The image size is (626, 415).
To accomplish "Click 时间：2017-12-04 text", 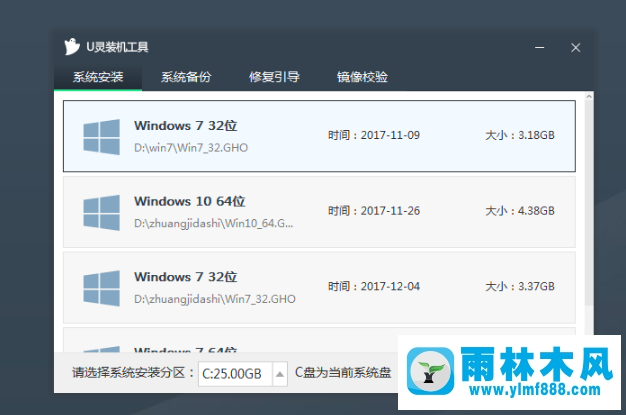I will pyautogui.click(x=374, y=286).
